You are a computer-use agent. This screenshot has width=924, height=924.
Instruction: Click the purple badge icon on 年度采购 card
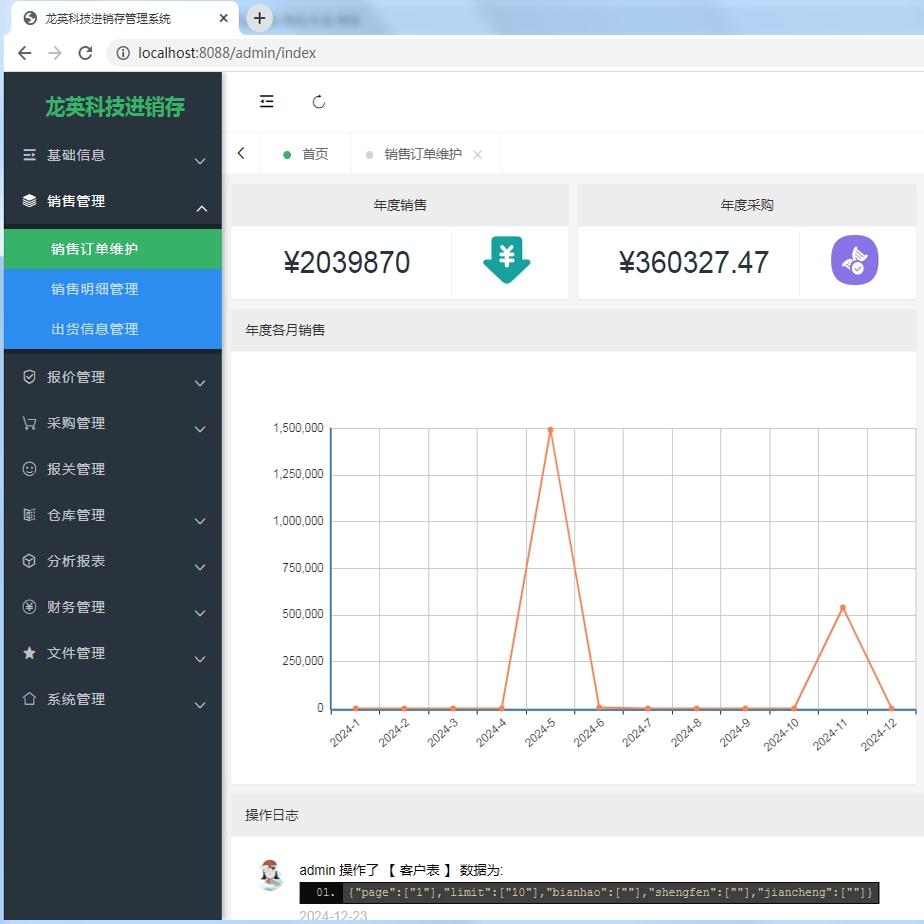[855, 259]
